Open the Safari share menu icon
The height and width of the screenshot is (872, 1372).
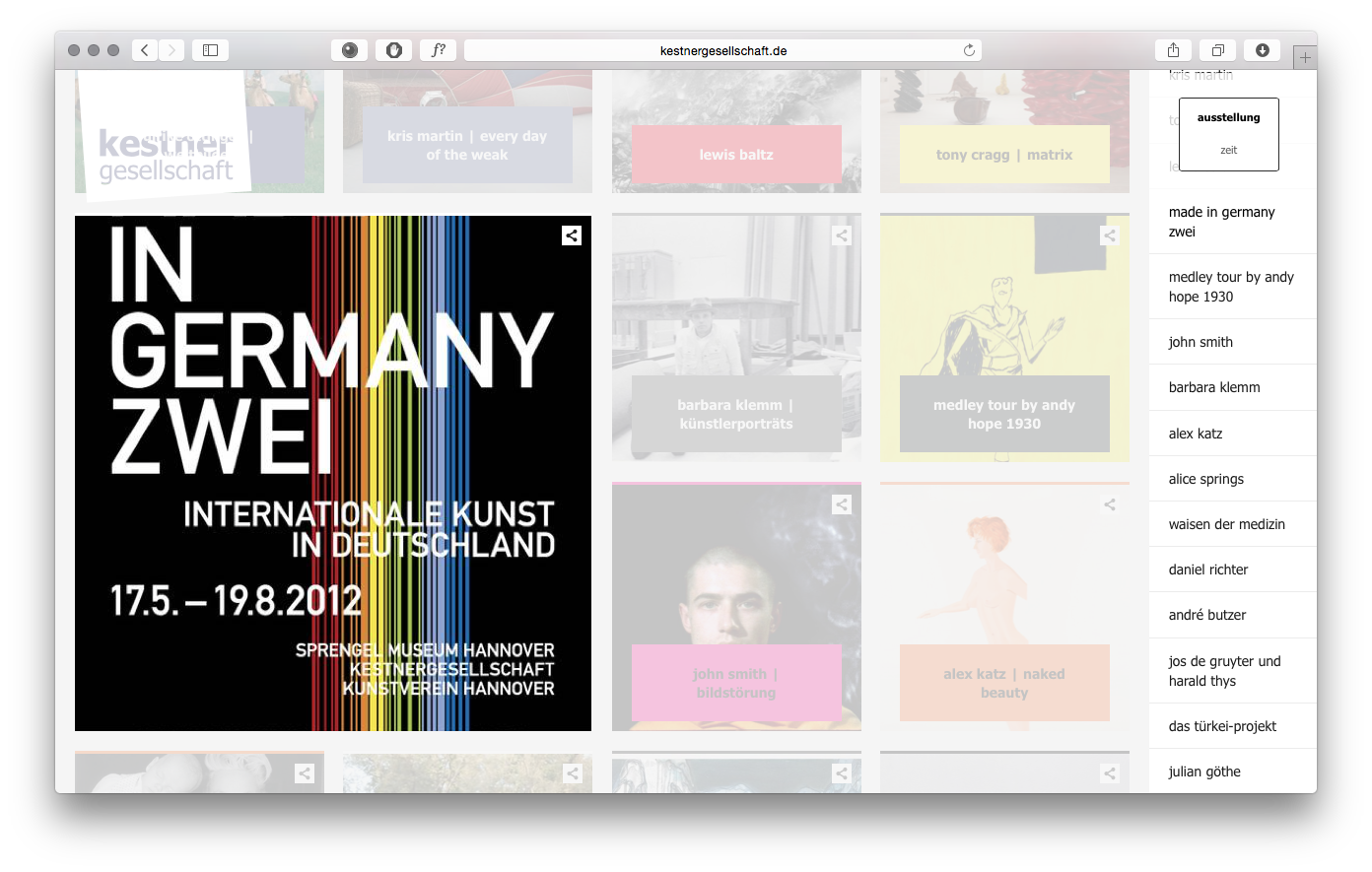click(x=1173, y=50)
